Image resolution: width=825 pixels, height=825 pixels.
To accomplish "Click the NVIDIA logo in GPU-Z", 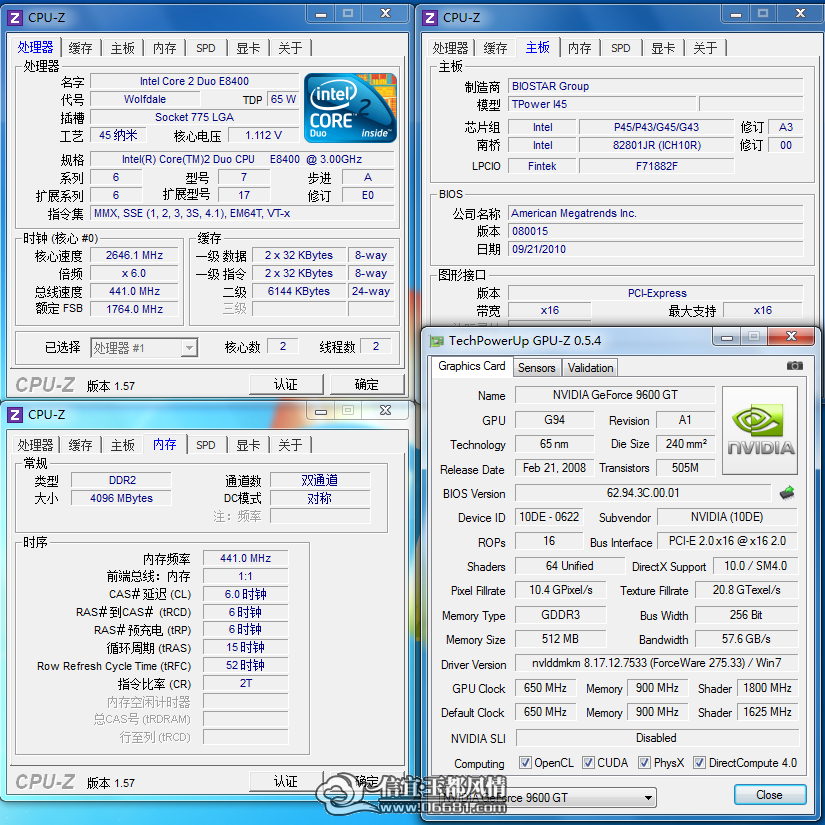I will pos(760,431).
